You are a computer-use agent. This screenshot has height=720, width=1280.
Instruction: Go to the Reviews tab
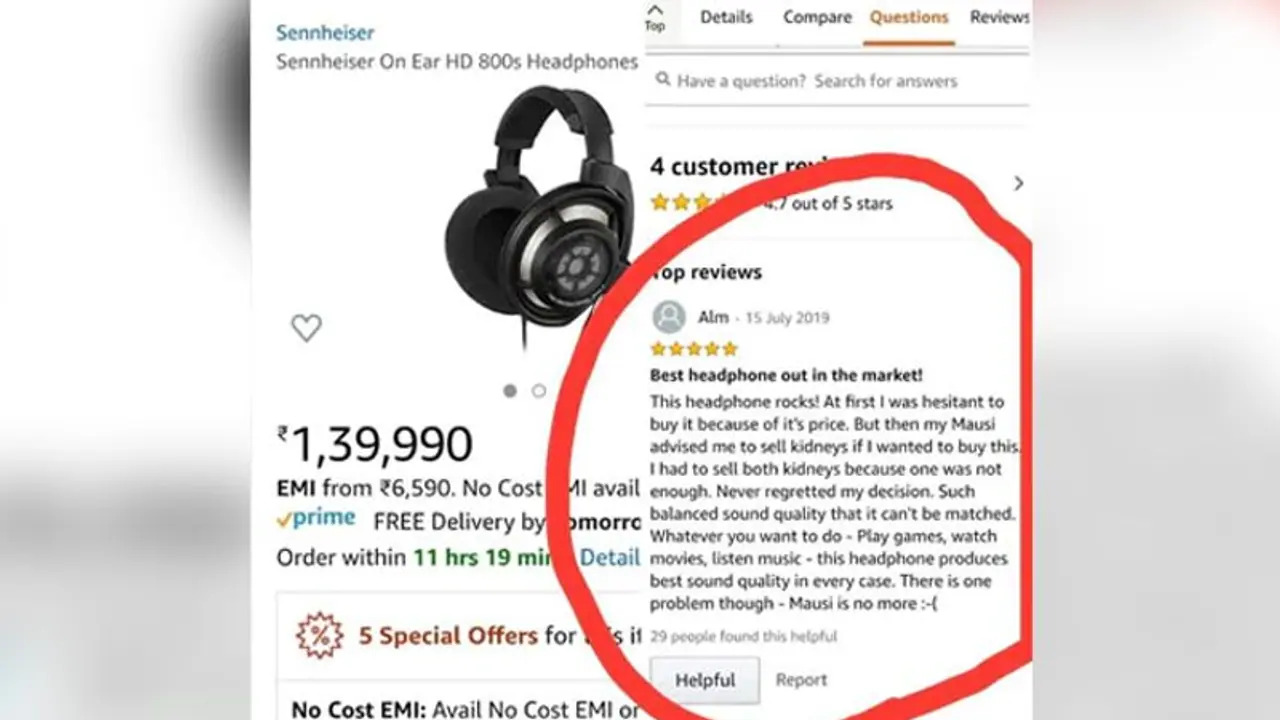click(999, 17)
